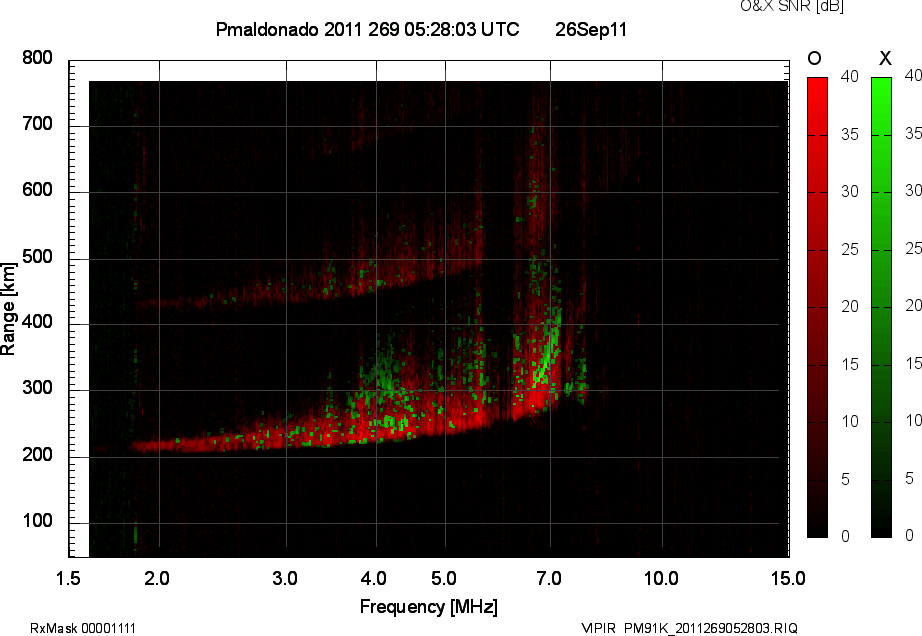Click the 5 tick beside the red O colorbar
Image resolution: width=922 pixels, height=636 pixels.
coord(846,480)
